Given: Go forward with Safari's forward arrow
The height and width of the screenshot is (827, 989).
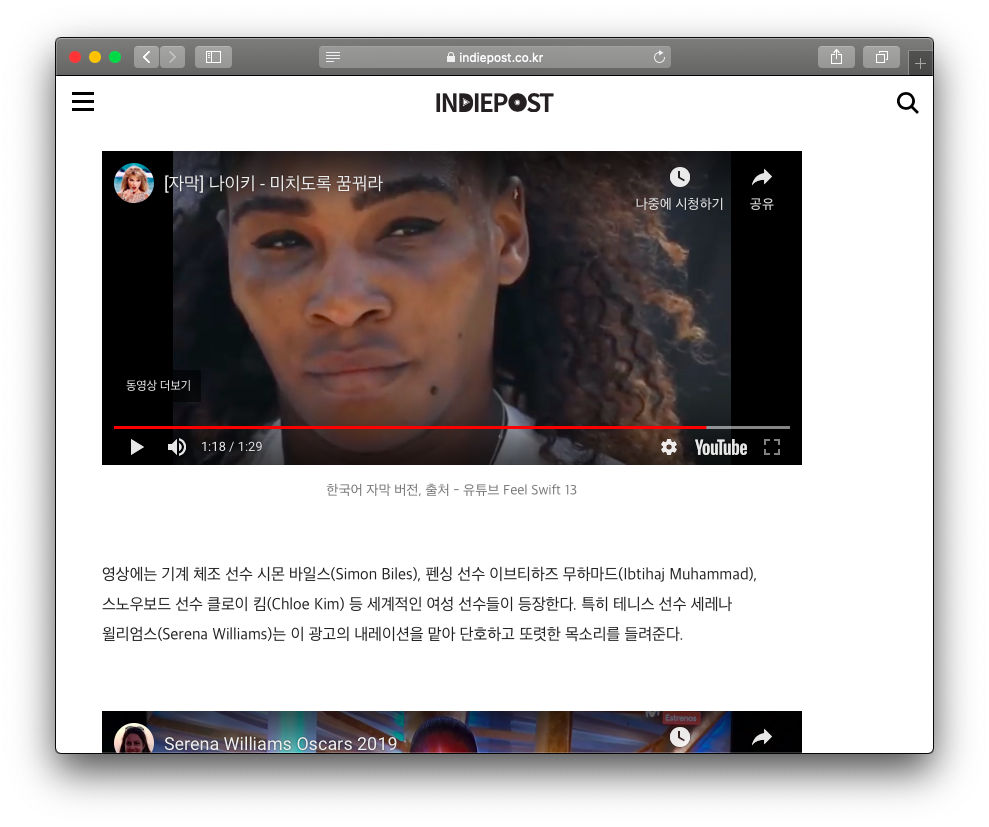Looking at the screenshot, I should tap(172, 57).
